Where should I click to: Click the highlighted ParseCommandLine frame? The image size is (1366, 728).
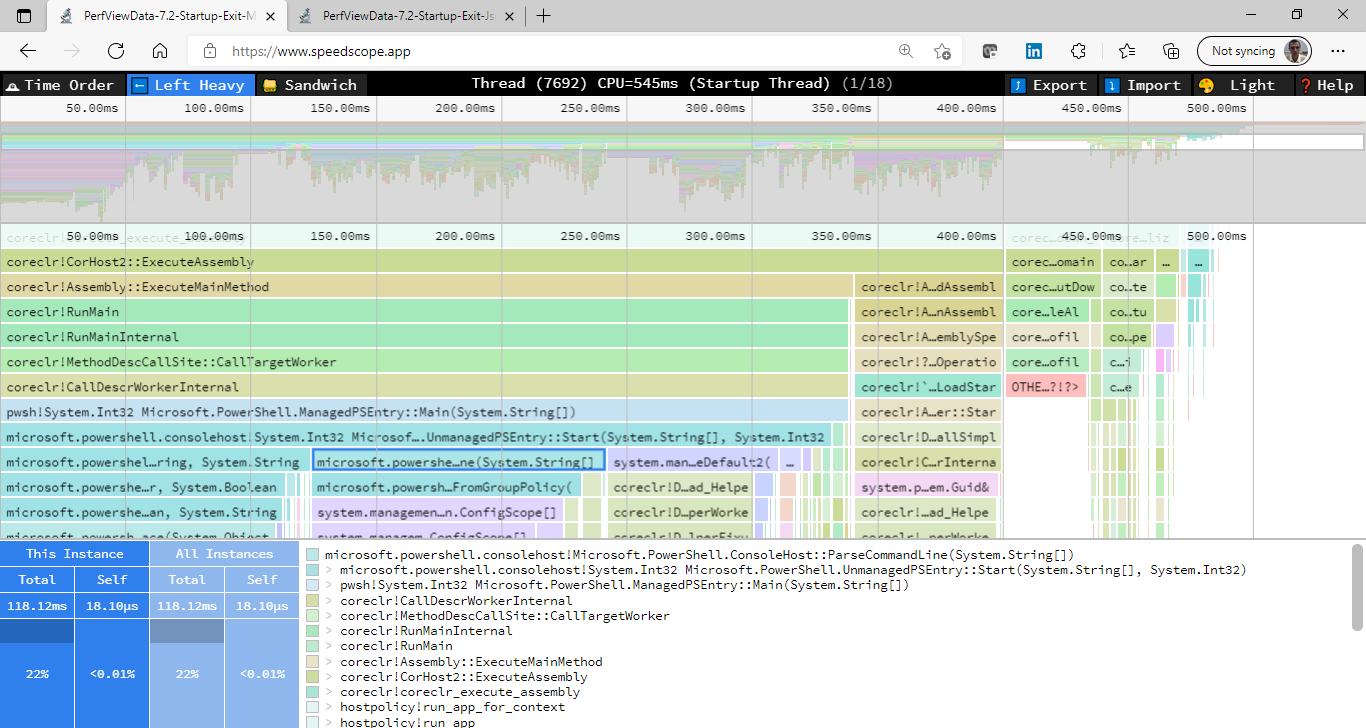[459, 462]
